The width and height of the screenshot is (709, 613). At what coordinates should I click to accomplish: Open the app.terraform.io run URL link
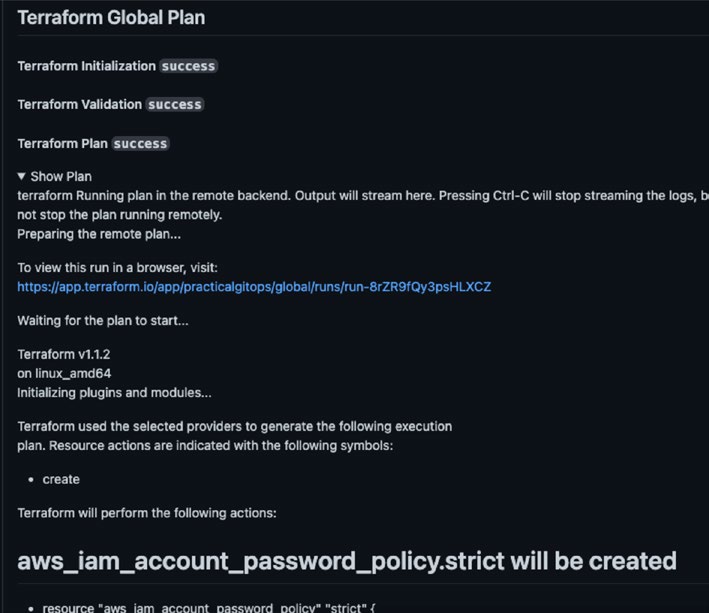pyautogui.click(x=254, y=287)
